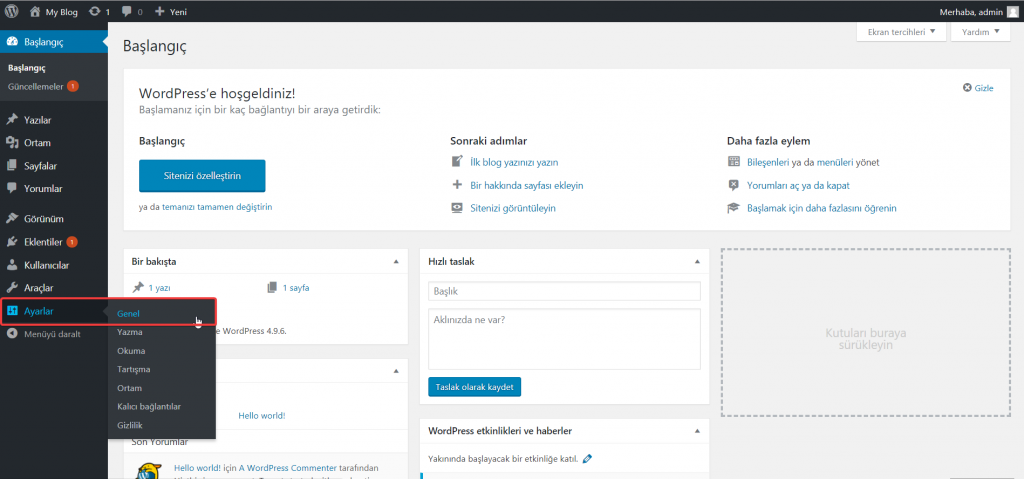This screenshot has height=479, width=1024.
Task: Open the updates icon in admin bar
Action: [94, 11]
